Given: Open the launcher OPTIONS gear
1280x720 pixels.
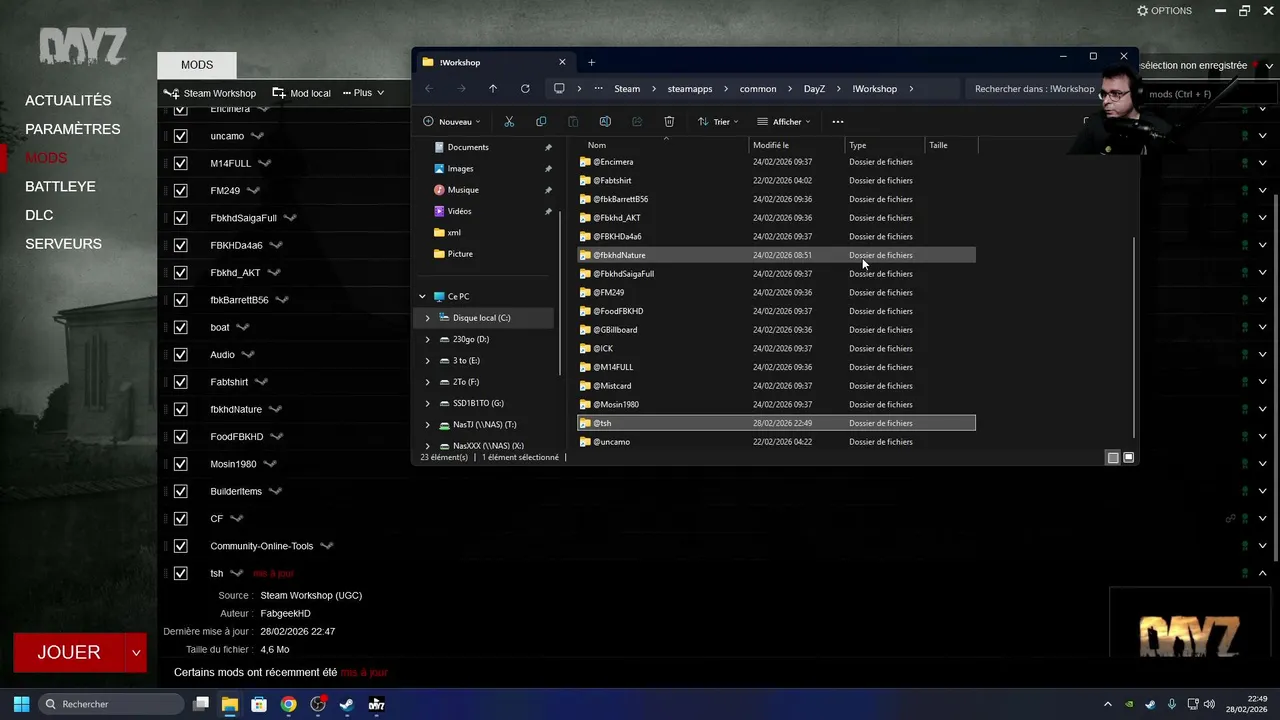Looking at the screenshot, I should pos(1164,11).
